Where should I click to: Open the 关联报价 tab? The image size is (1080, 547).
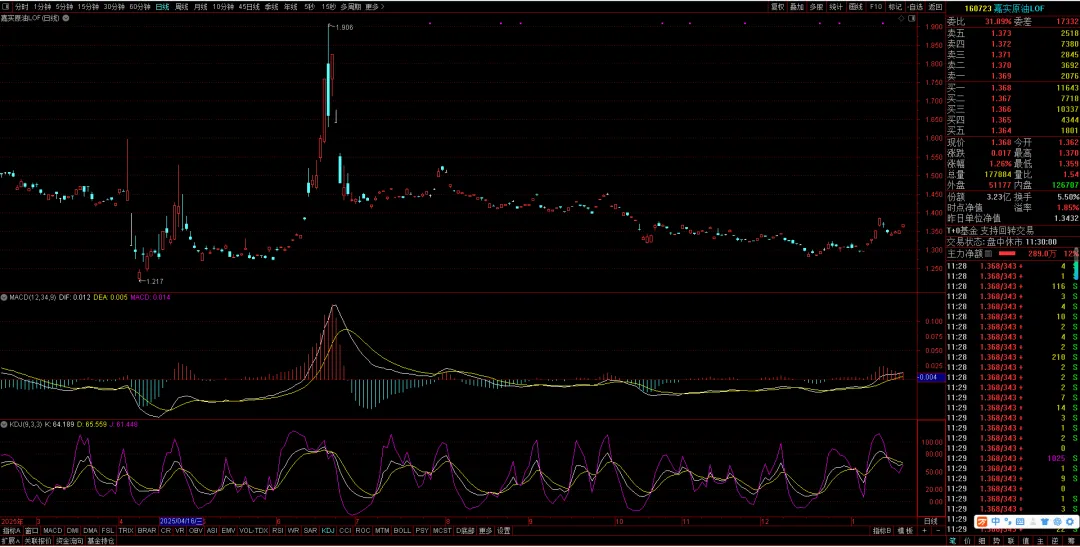pyautogui.click(x=38, y=541)
